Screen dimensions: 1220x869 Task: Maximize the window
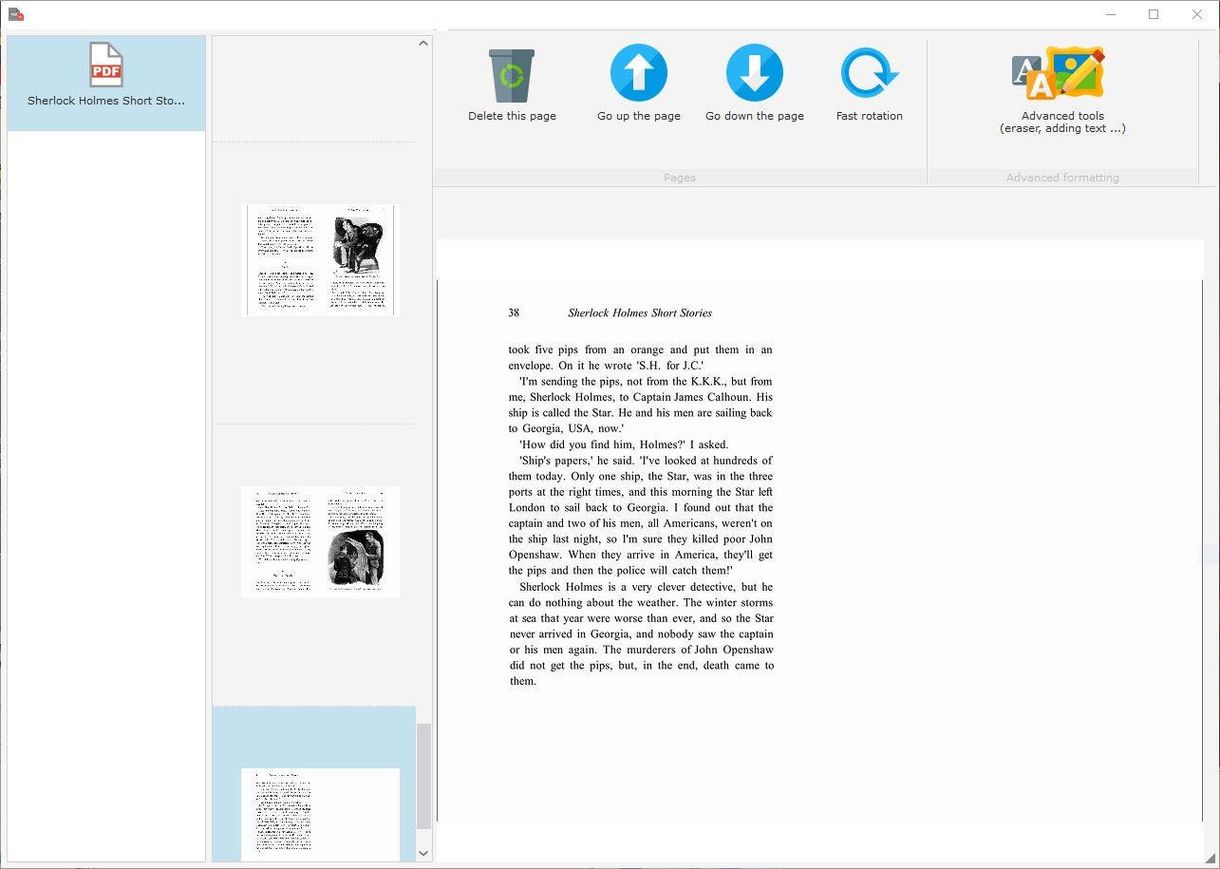pyautogui.click(x=1153, y=14)
